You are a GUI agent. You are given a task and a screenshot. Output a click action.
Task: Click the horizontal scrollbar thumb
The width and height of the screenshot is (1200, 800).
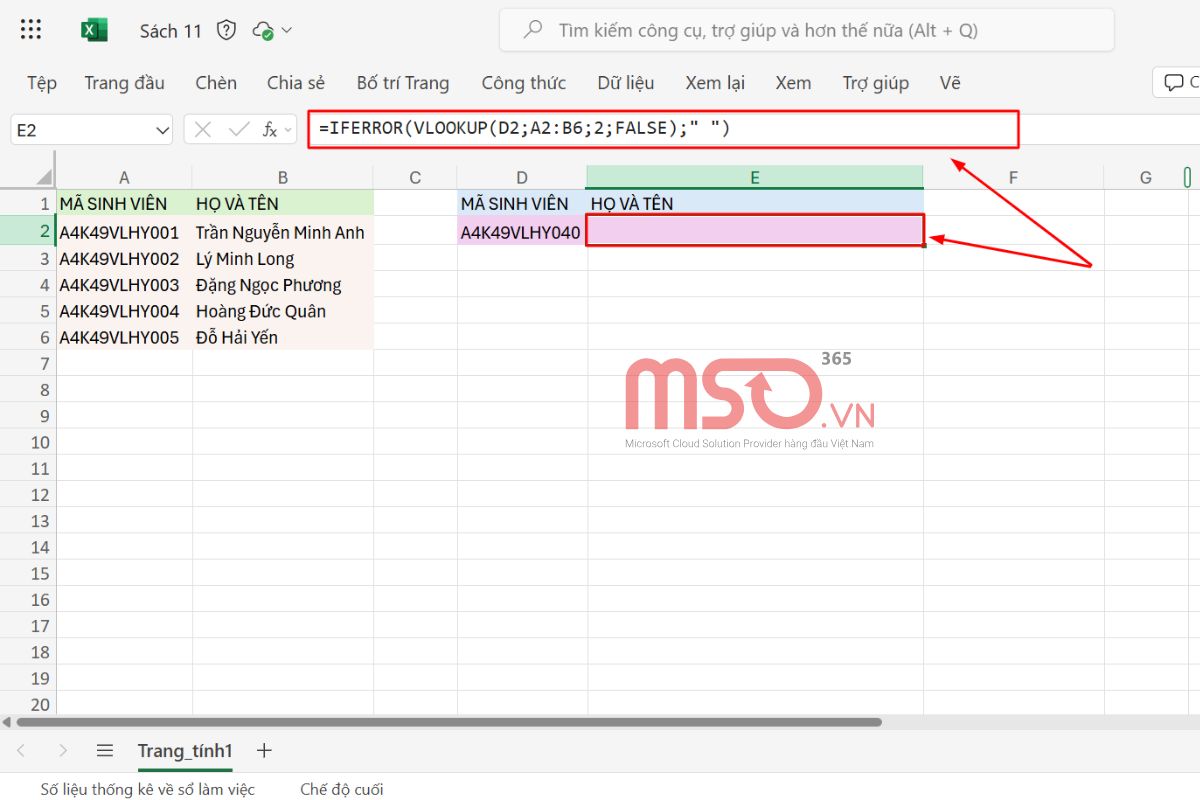click(449, 721)
